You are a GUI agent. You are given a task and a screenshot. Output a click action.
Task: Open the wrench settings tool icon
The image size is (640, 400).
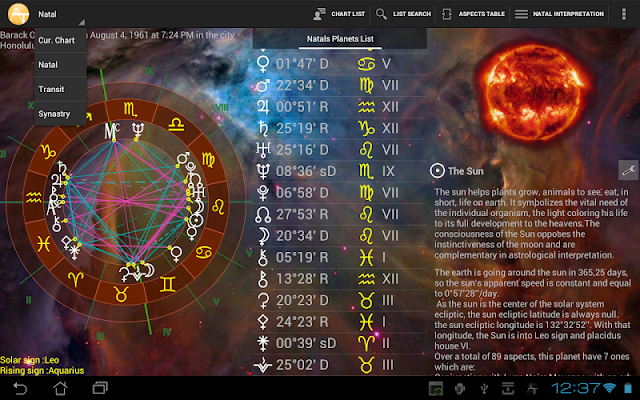point(628,170)
